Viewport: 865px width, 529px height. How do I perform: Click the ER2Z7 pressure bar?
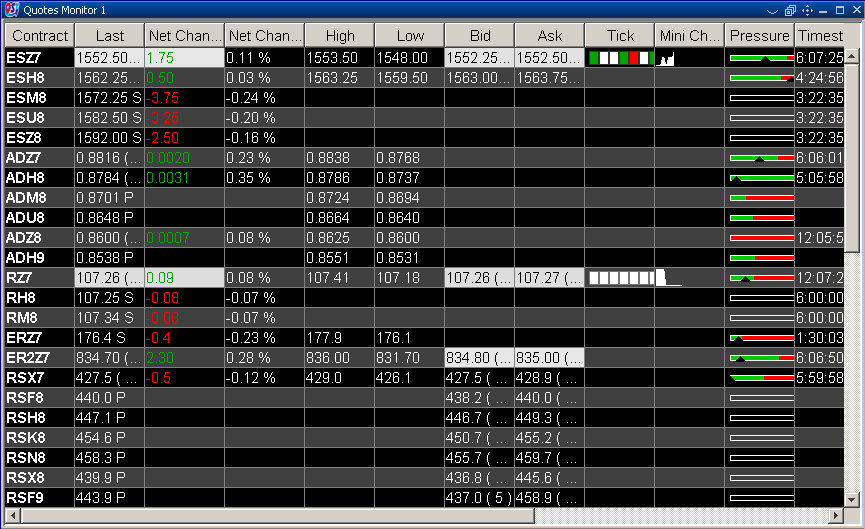762,358
